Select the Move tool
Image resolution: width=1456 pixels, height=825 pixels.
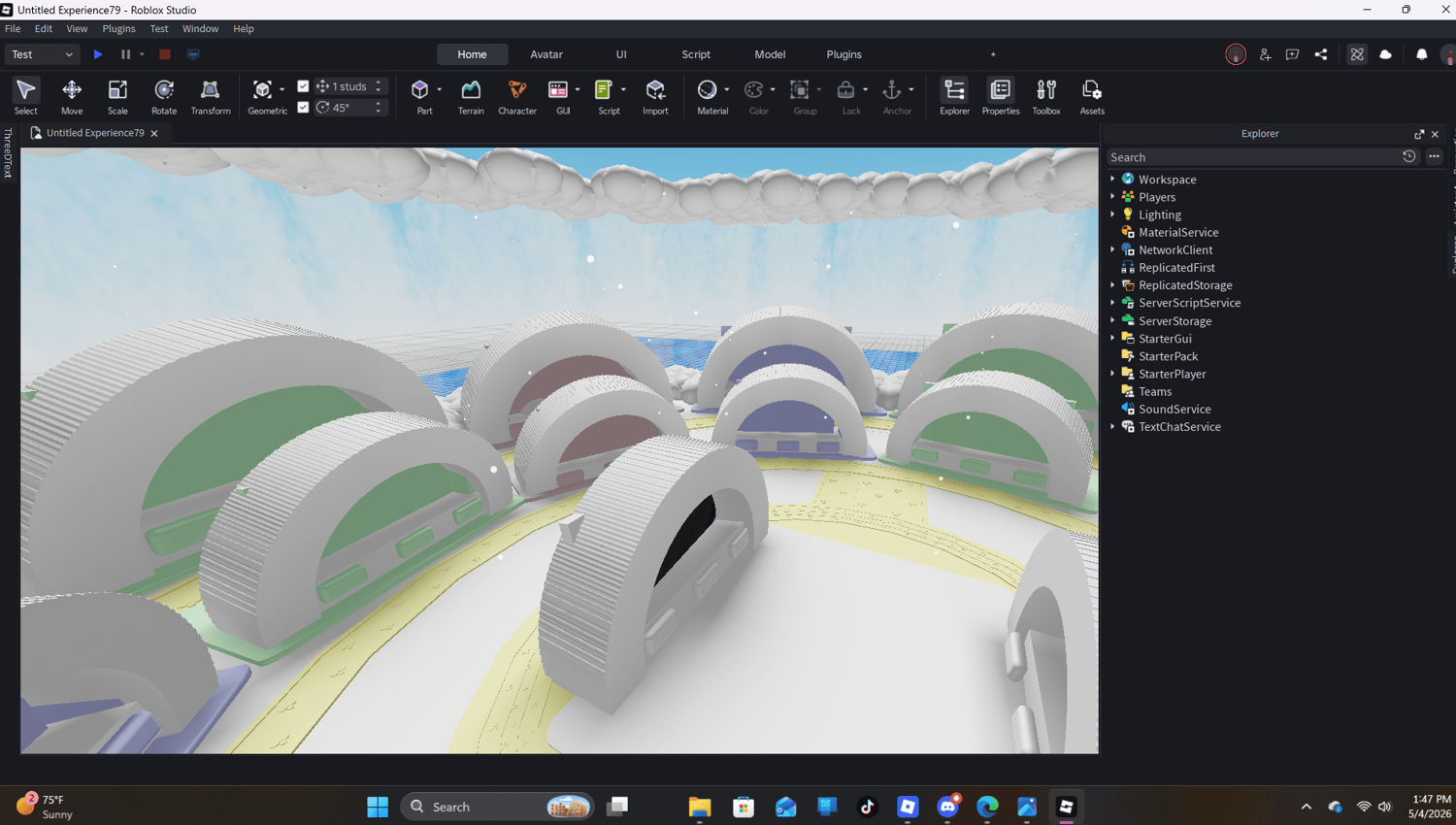[72, 96]
